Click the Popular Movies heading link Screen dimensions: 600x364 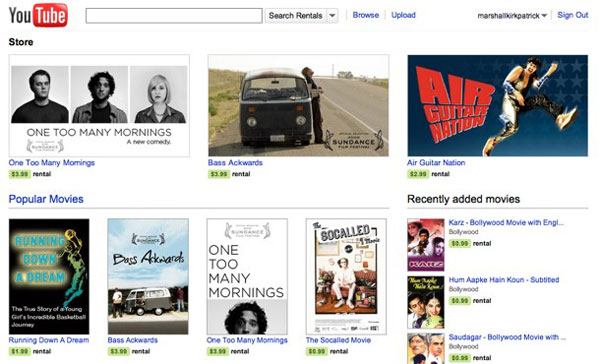point(46,199)
